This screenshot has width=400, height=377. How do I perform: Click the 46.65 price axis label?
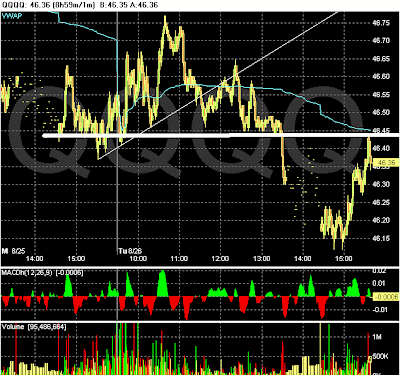(381, 59)
